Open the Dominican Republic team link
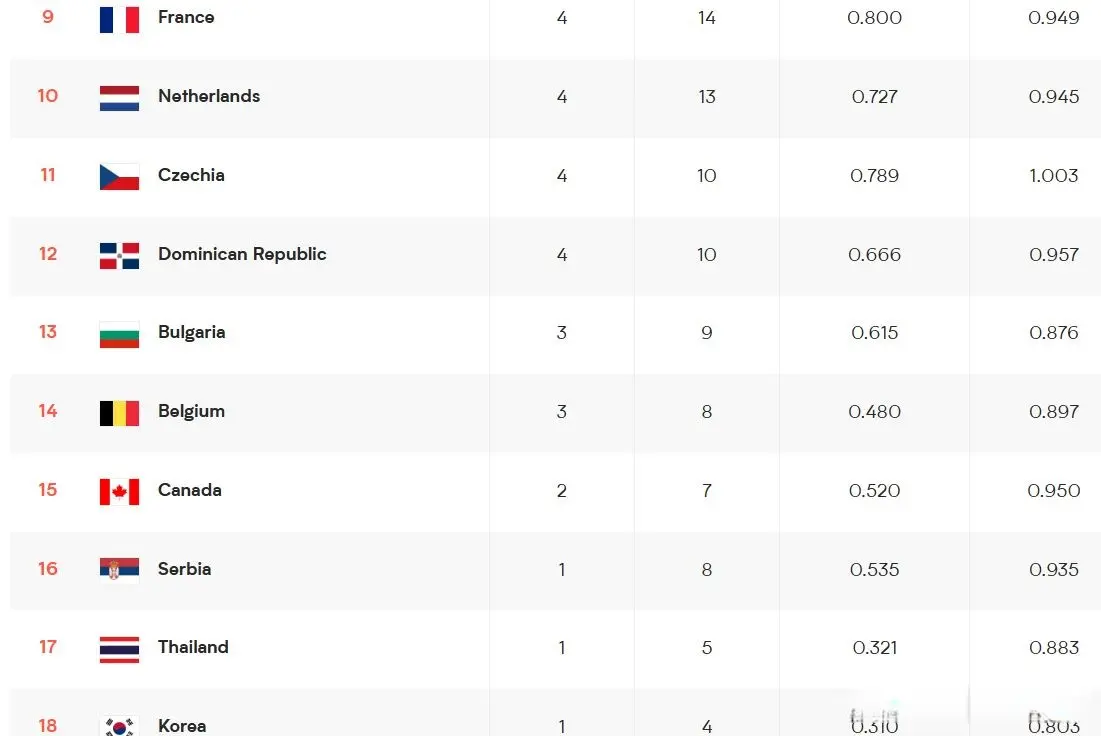1101x736 pixels. point(242,254)
